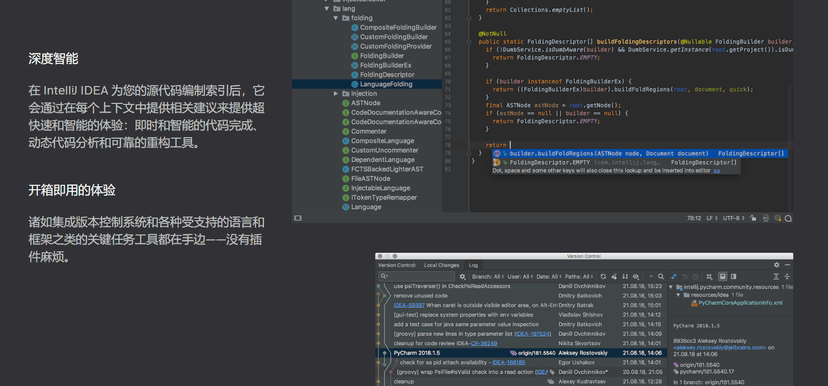The width and height of the screenshot is (828, 386).
Task: Click the revert arrow icon above the changes tree
Action: [x=685, y=277]
